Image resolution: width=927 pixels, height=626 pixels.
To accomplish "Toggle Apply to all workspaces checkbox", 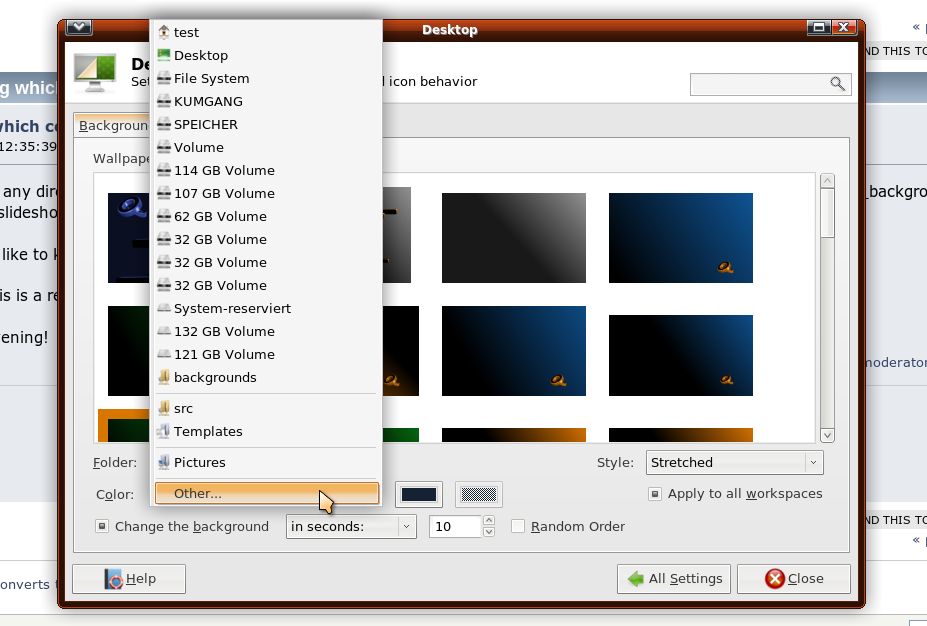I will tap(655, 494).
